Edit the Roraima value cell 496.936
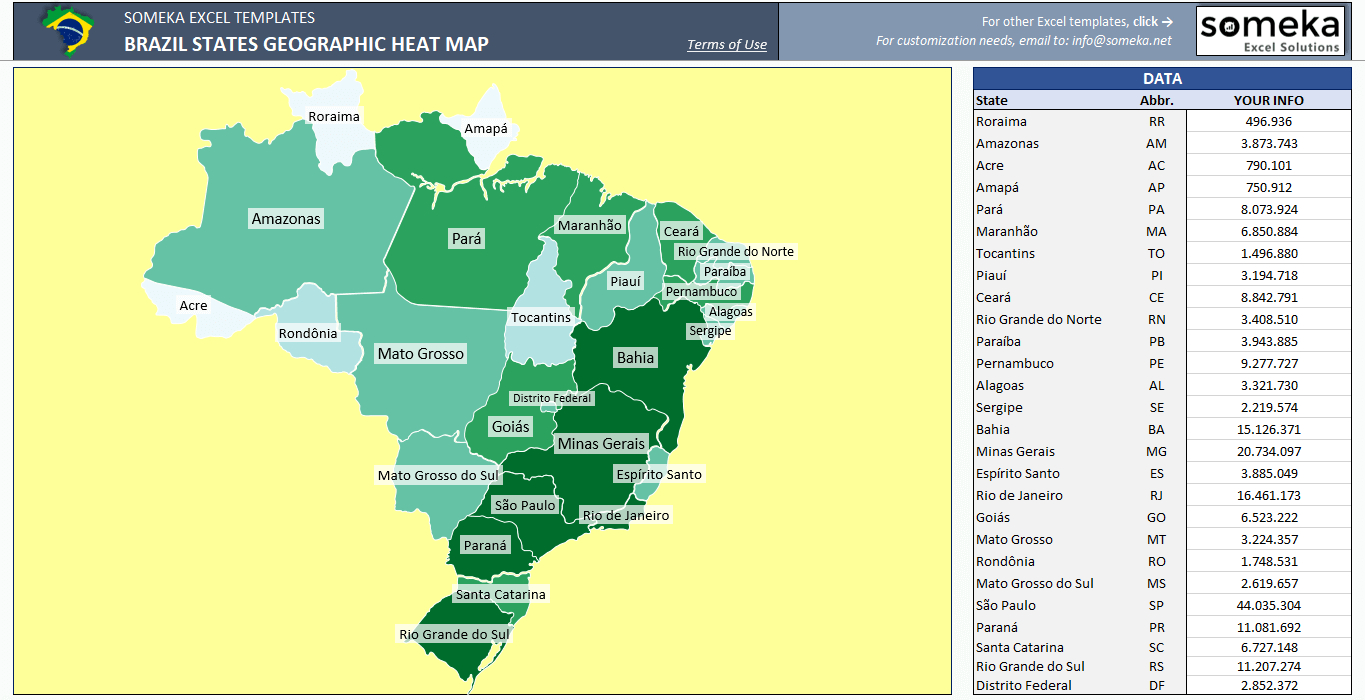Image resolution: width=1365 pixels, height=700 pixels. coord(1268,122)
